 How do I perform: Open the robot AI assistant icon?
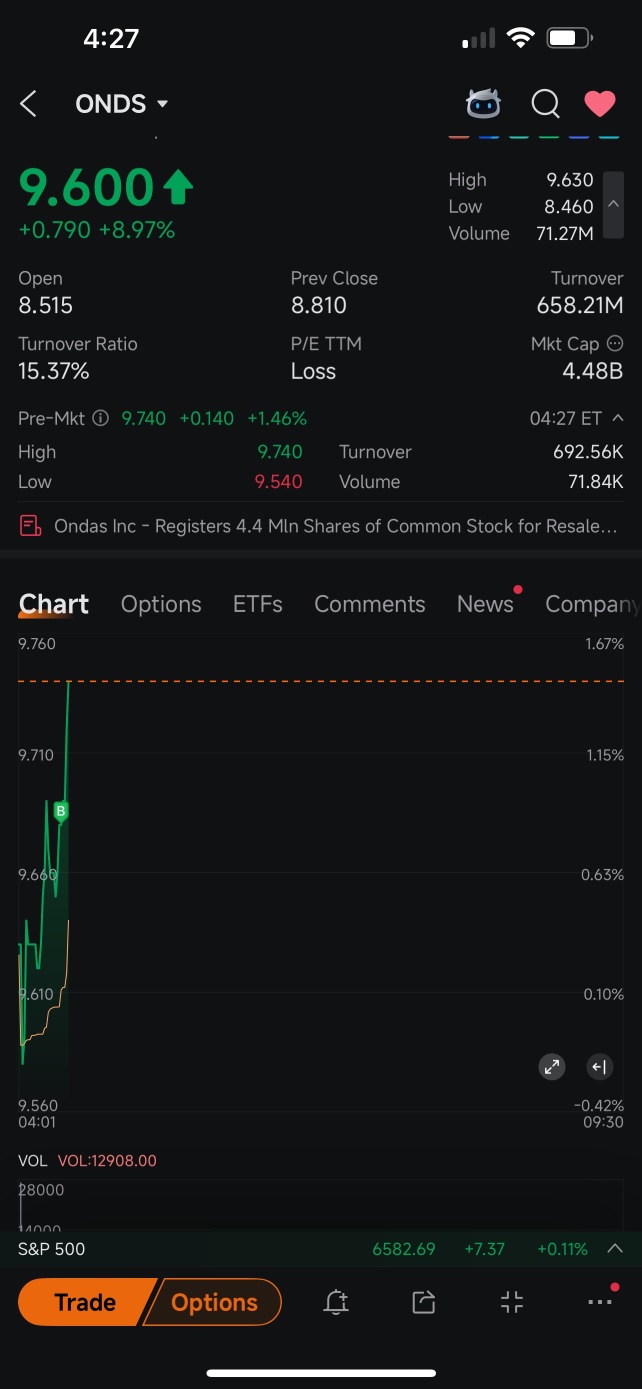pyautogui.click(x=484, y=104)
